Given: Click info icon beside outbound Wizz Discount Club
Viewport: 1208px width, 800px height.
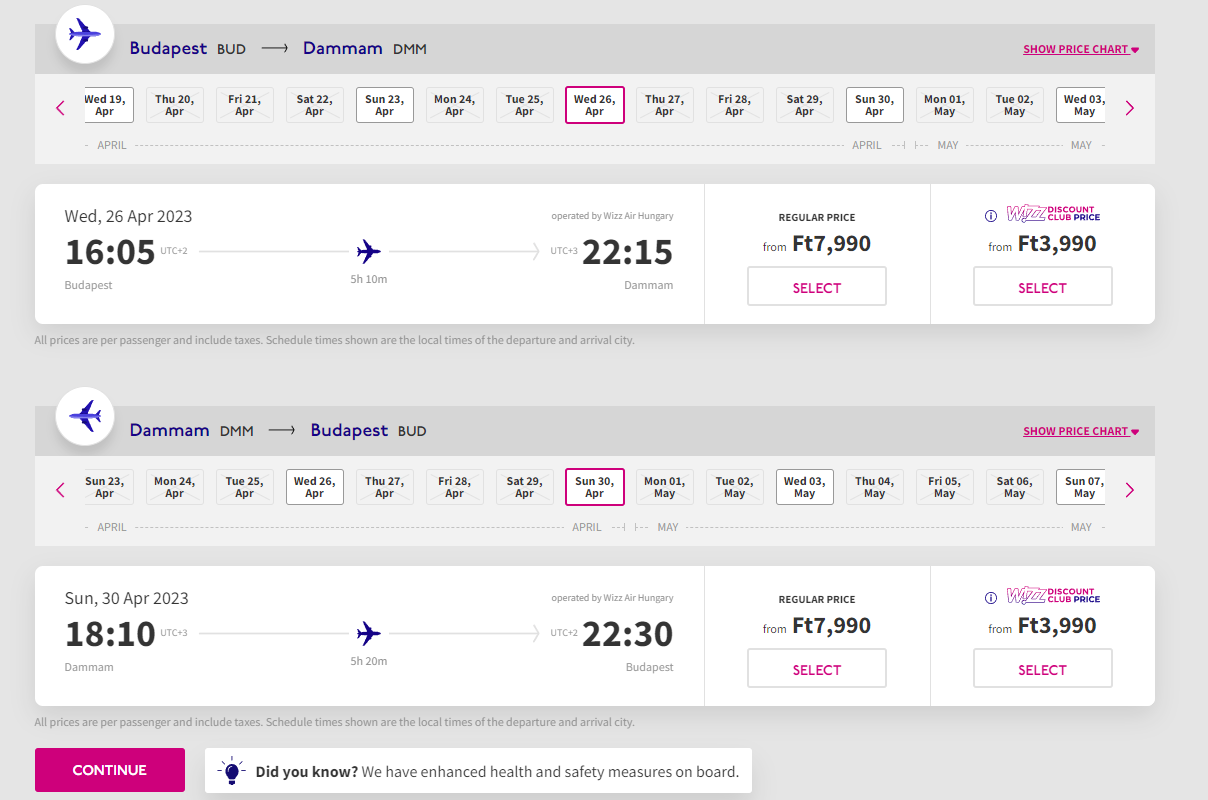Looking at the screenshot, I should (x=991, y=215).
